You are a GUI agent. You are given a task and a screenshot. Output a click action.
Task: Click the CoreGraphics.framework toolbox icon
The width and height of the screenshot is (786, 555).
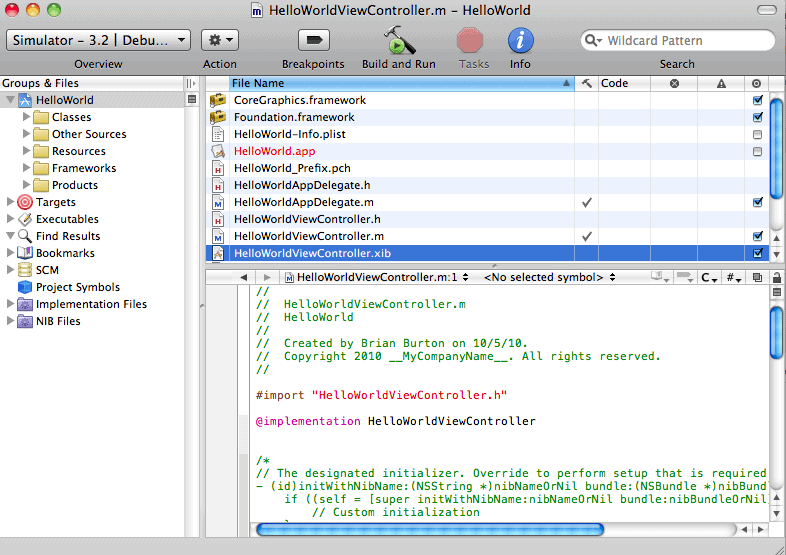point(218,100)
